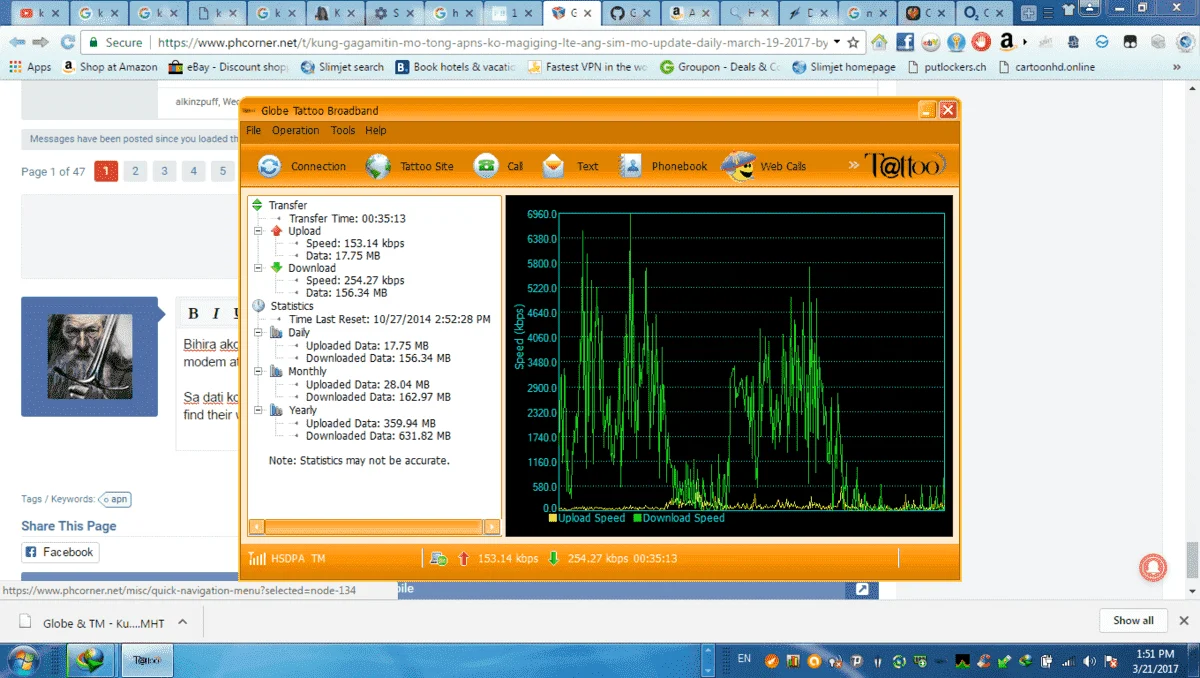Click green download arrow in status bar
This screenshot has height=678, width=1200.
coord(553,558)
